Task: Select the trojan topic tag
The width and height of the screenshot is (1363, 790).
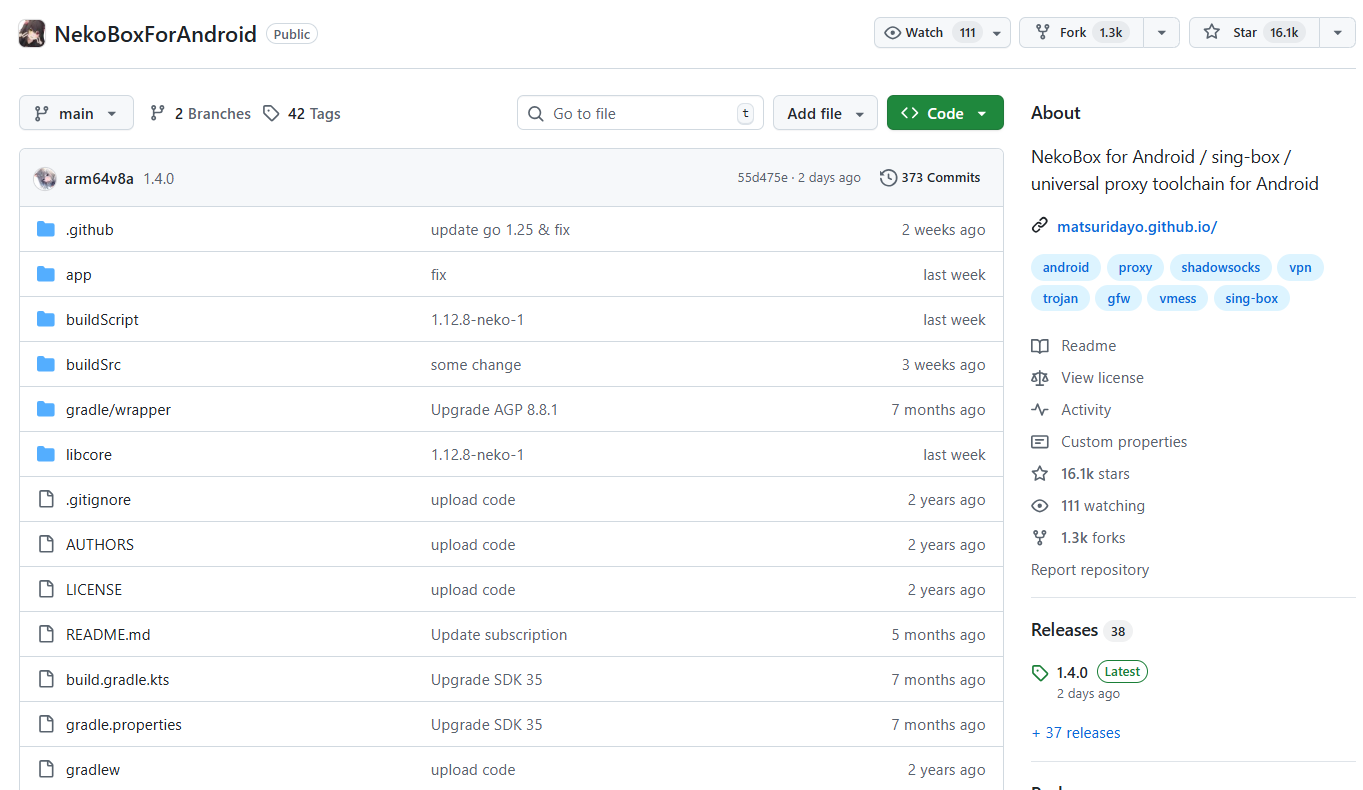Action: coord(1061,298)
